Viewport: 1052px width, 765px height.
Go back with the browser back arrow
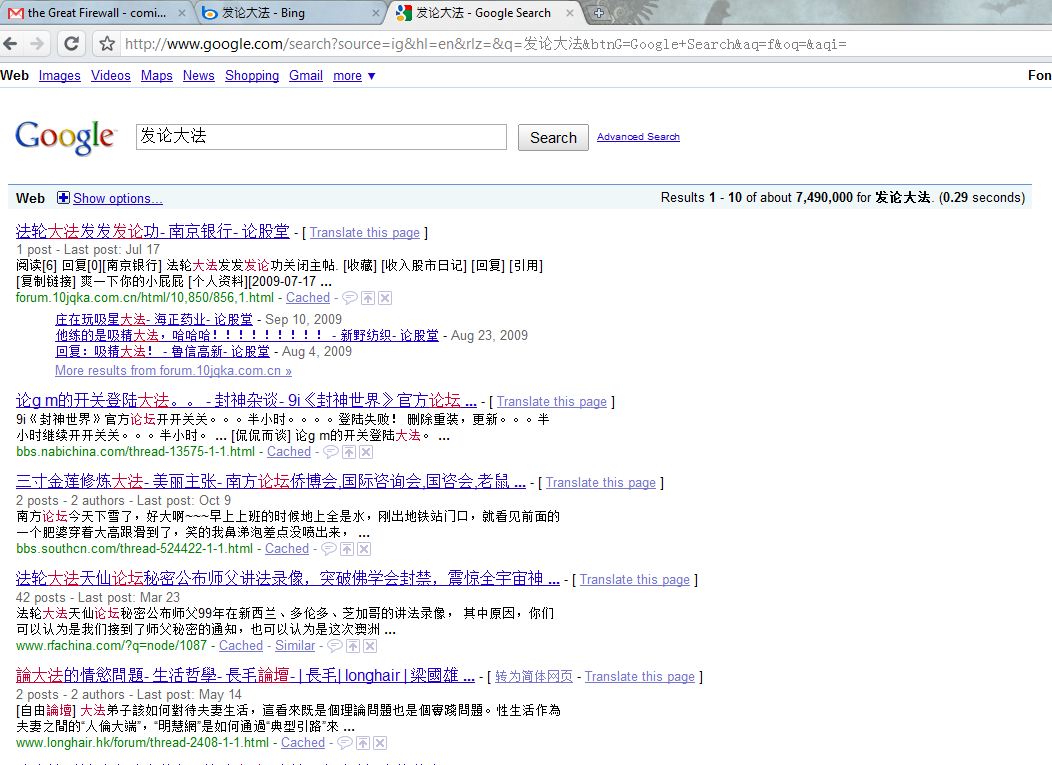(x=10, y=44)
